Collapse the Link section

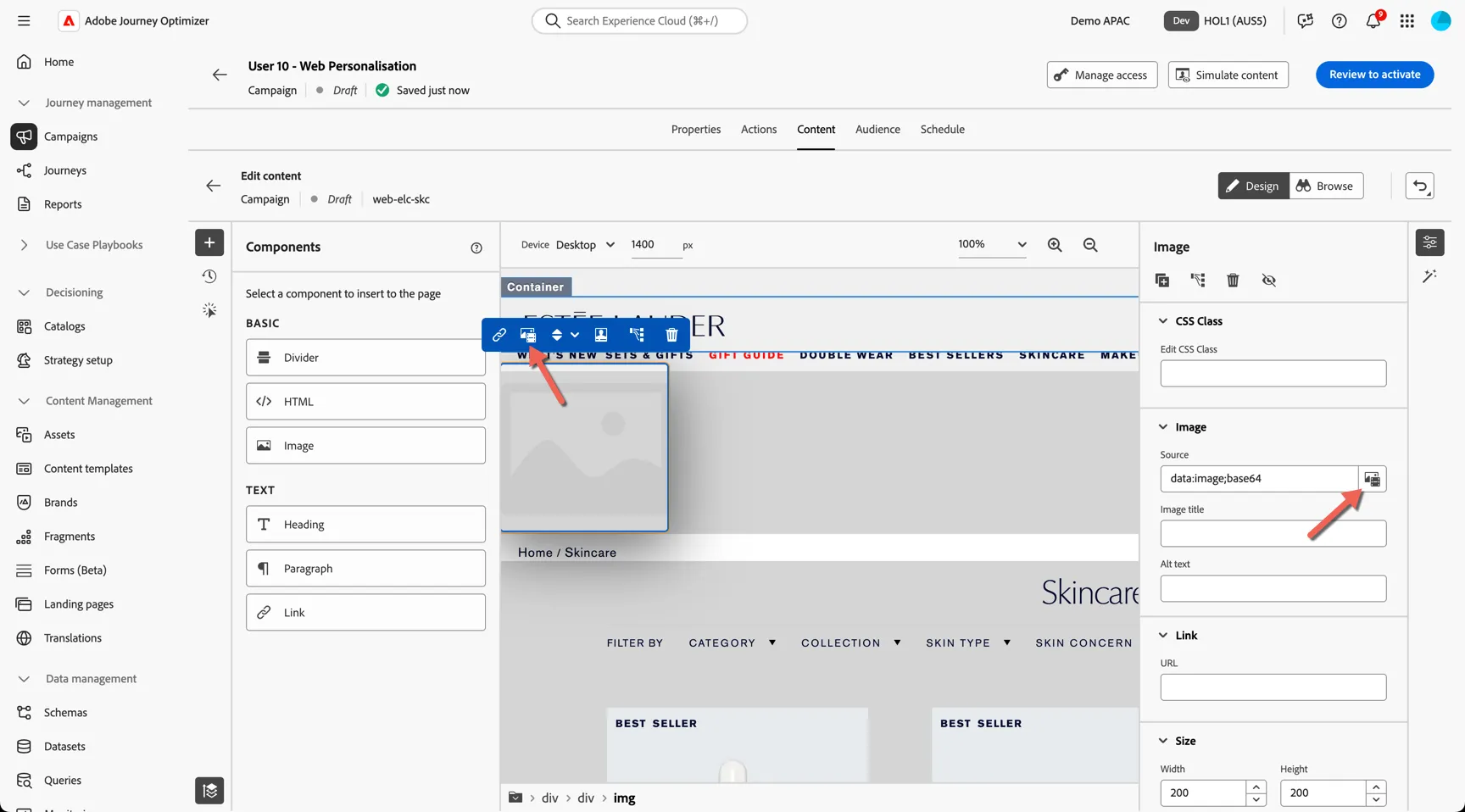tap(1163, 636)
